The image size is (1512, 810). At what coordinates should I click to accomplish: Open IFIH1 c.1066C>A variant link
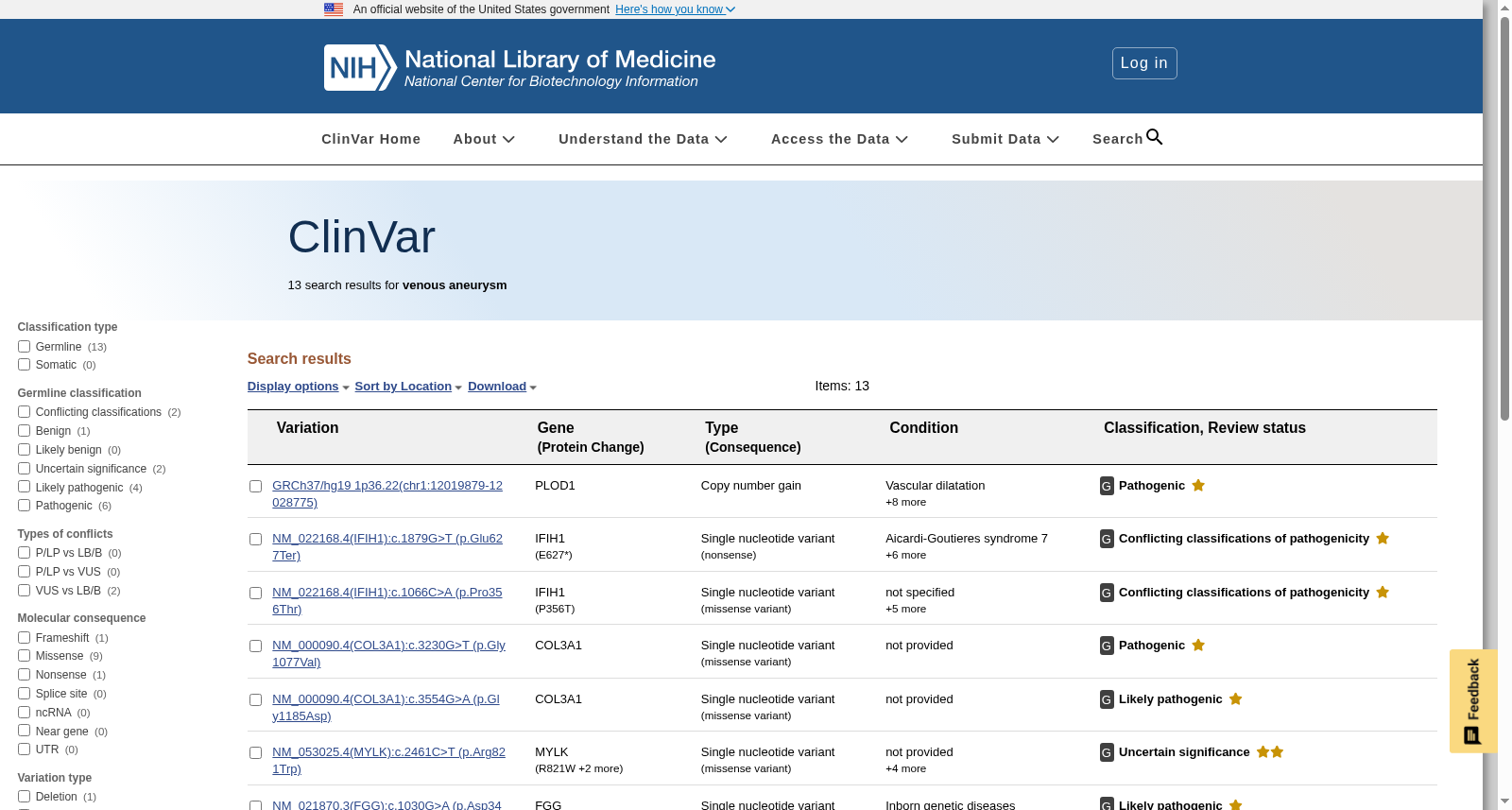point(387,601)
